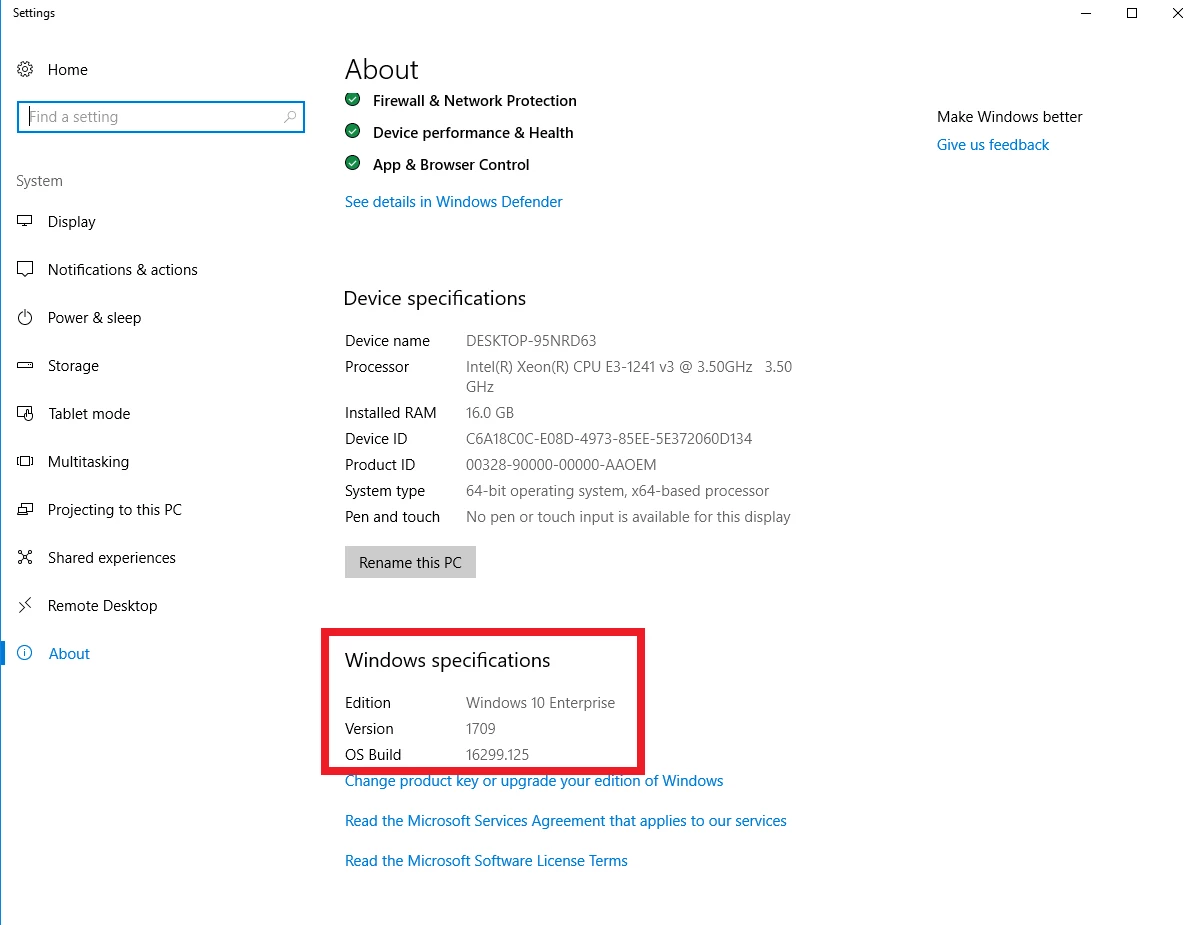The image size is (1195, 925).
Task: Select Shared experiences
Action: pyautogui.click(x=112, y=558)
